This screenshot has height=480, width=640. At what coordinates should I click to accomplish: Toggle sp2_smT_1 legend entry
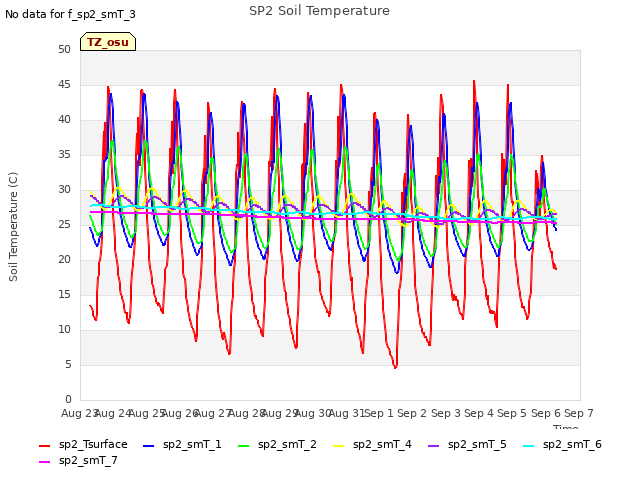(182, 444)
